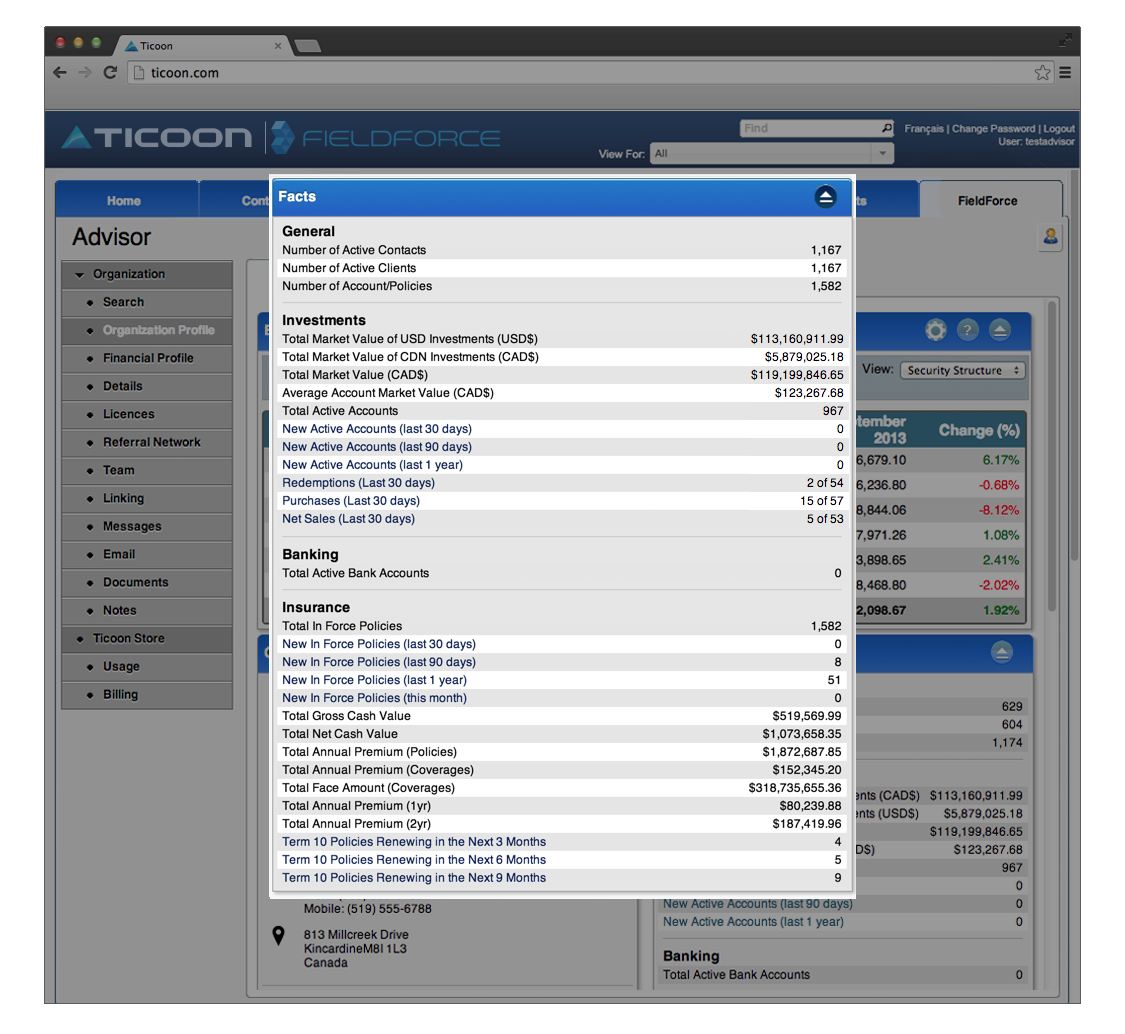Click the search magnifier in the Find box
The width and height of the screenshot is (1125, 1034).
(x=887, y=128)
